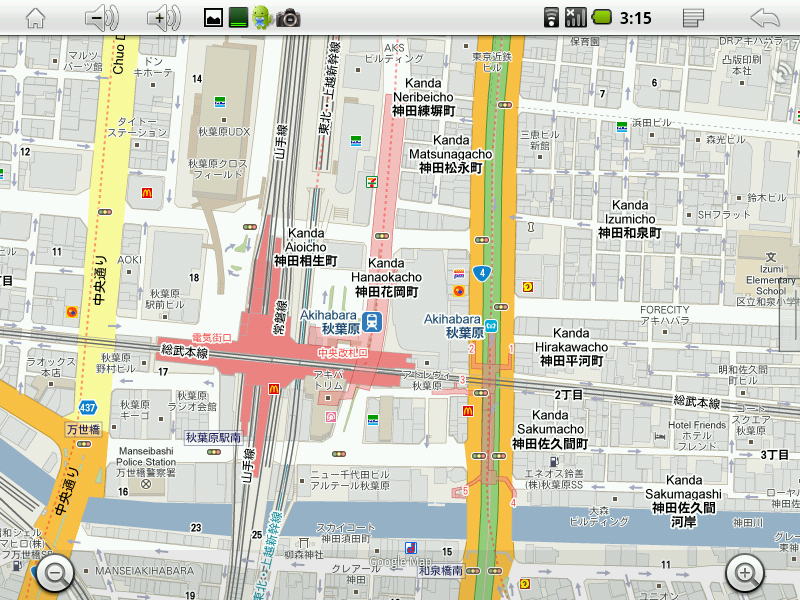Select the Kanda Neribeicho label

pyautogui.click(x=423, y=97)
